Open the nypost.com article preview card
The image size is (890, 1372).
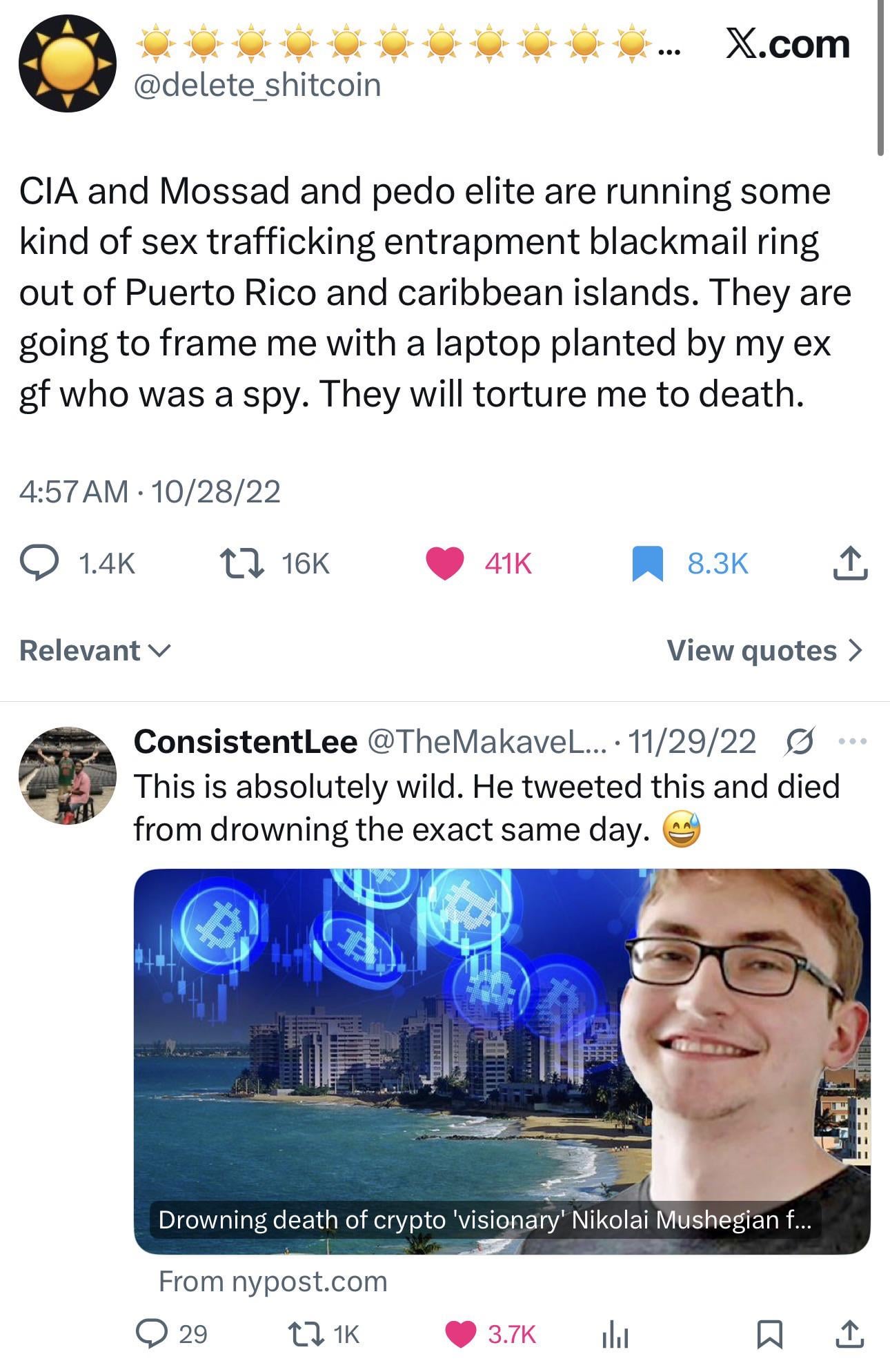point(502,1063)
